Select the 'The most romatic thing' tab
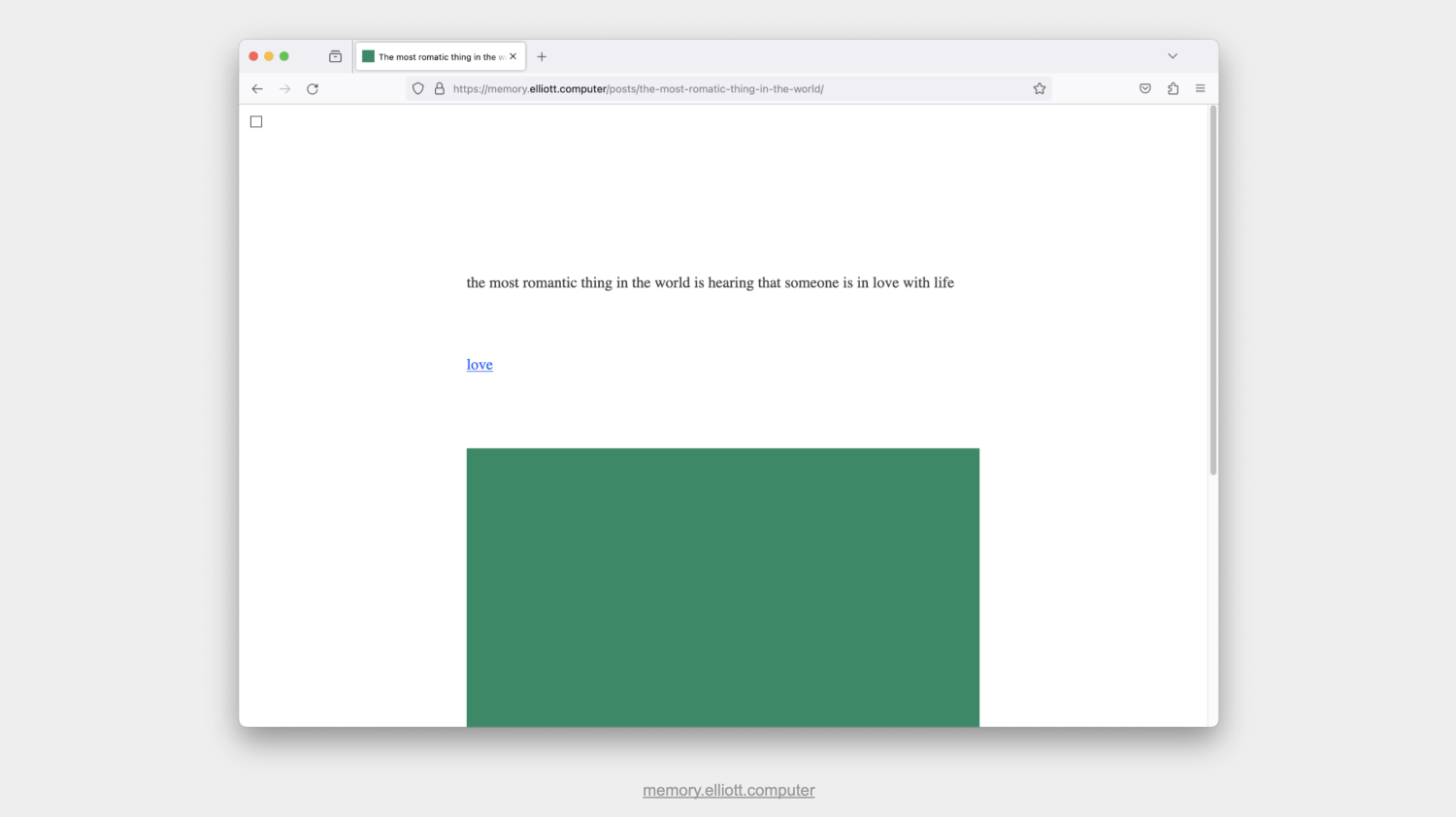The width and height of the screenshot is (1456, 817). pyautogui.click(x=434, y=56)
